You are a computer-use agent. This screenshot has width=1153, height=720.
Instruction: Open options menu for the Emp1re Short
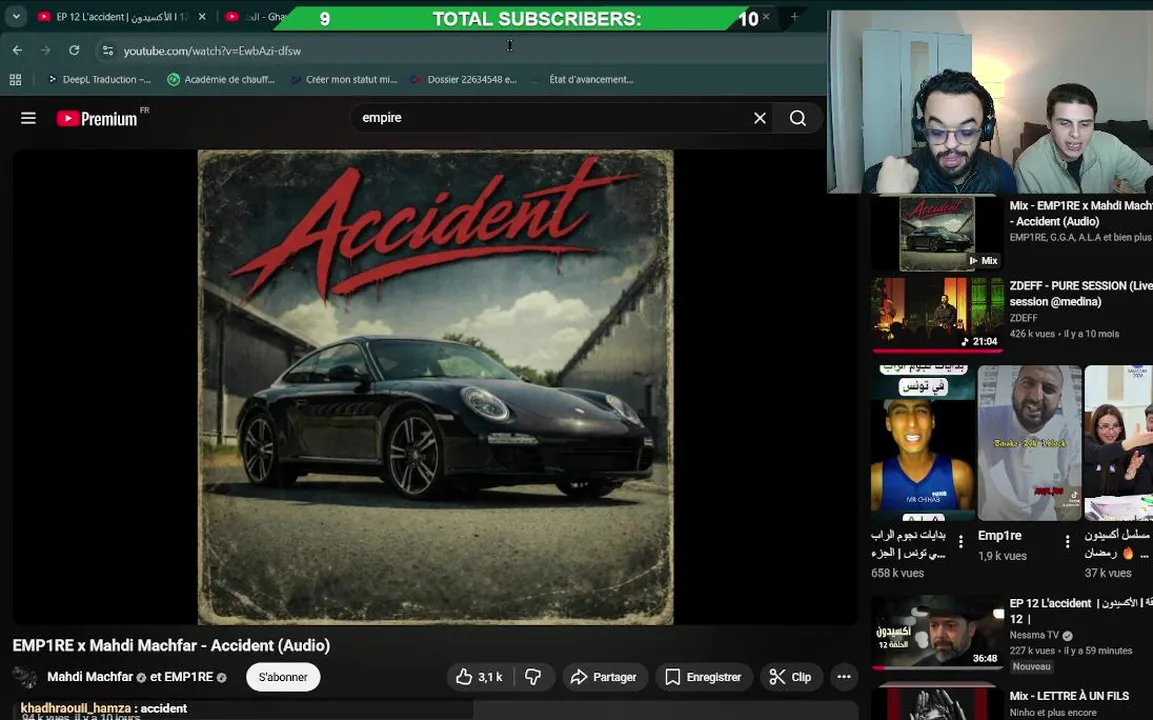tap(1068, 542)
